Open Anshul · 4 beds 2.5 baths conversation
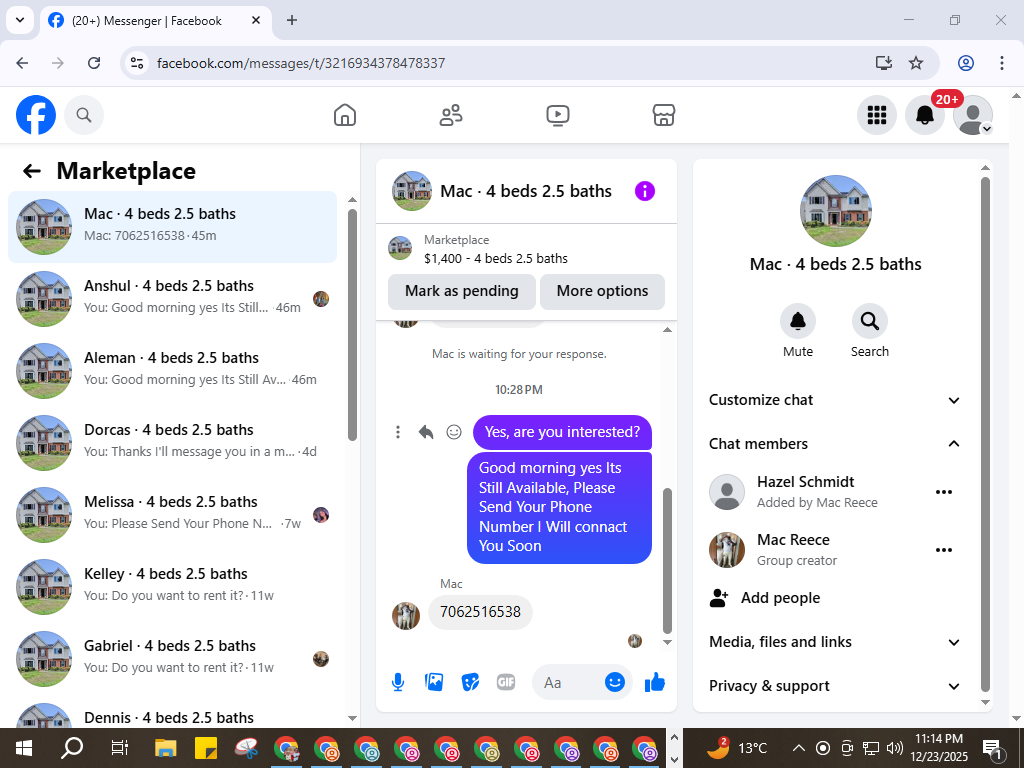Viewport: 1024px width, 768px height. pos(172,299)
